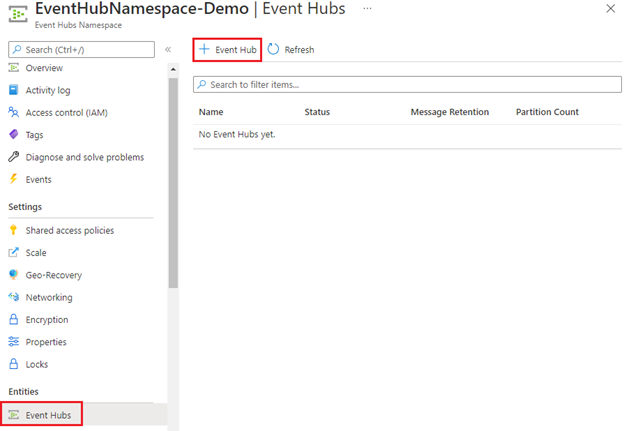624x431 pixels.
Task: Click the Encryption lock icon
Action: point(14,319)
